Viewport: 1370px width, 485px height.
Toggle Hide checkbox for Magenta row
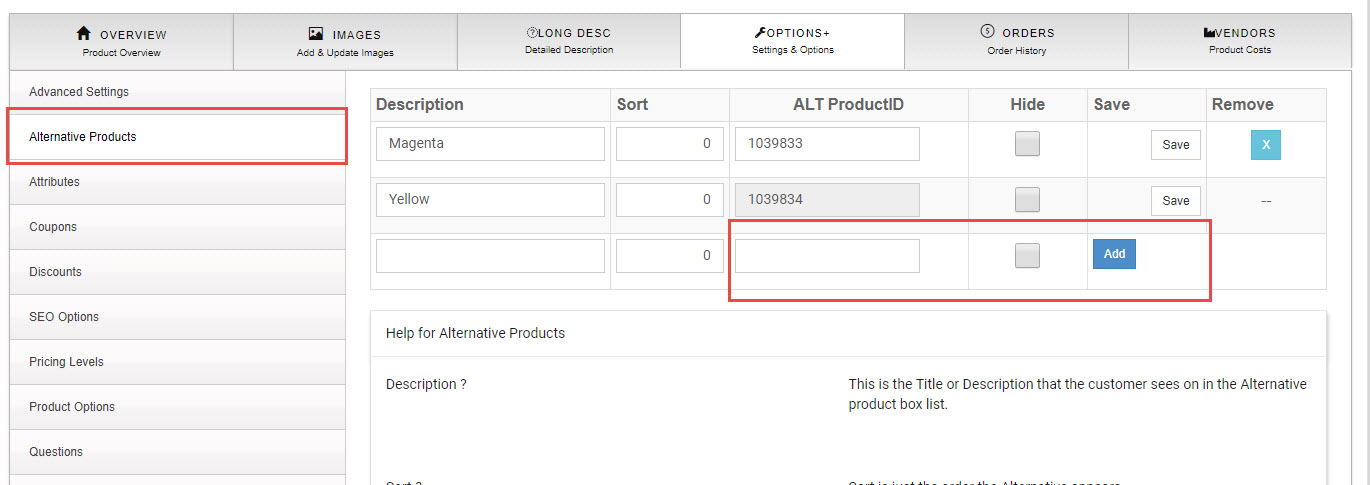(x=1027, y=144)
